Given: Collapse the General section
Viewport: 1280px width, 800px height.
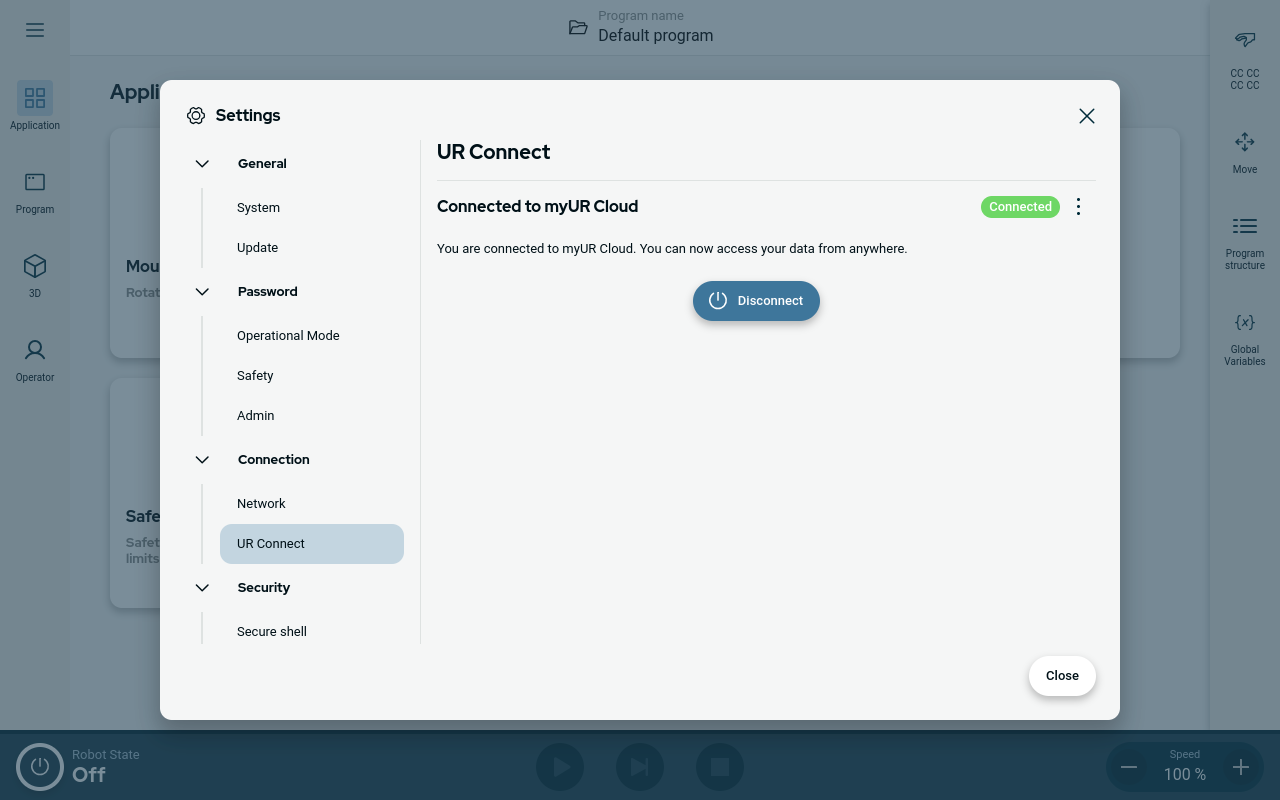Looking at the screenshot, I should click(x=202, y=164).
